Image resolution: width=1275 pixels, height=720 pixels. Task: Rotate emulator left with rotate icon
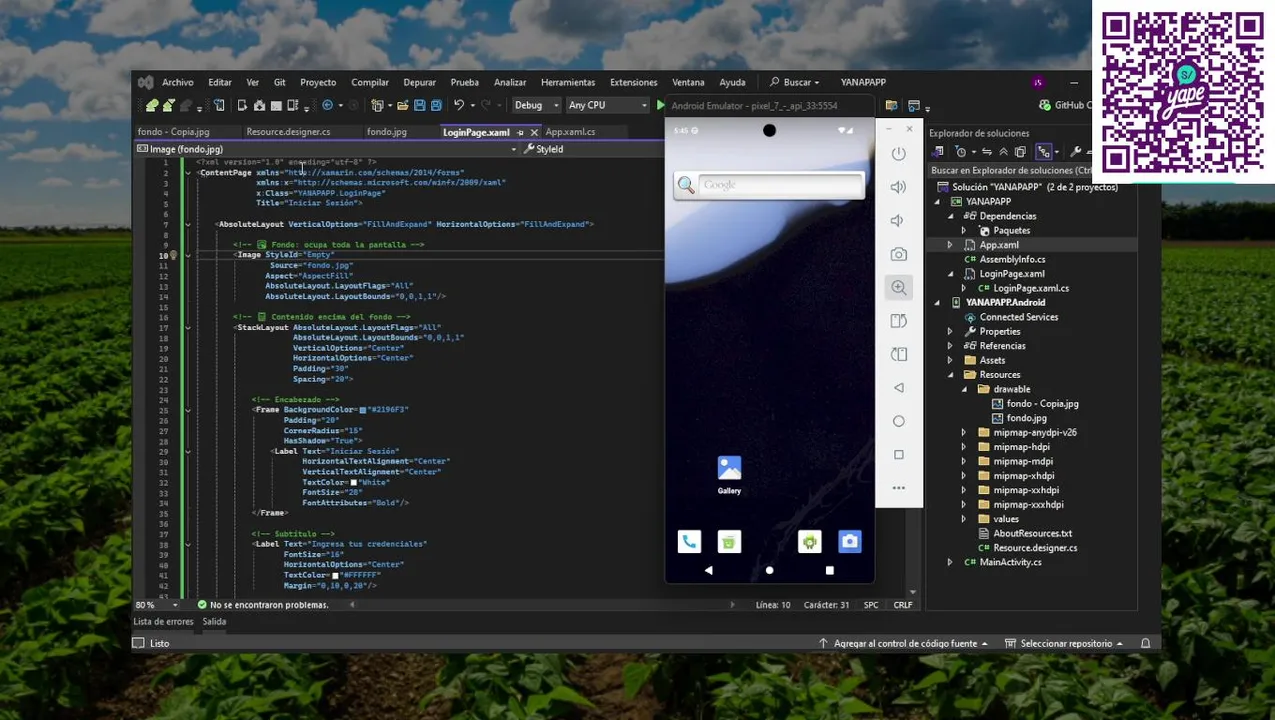[898, 321]
